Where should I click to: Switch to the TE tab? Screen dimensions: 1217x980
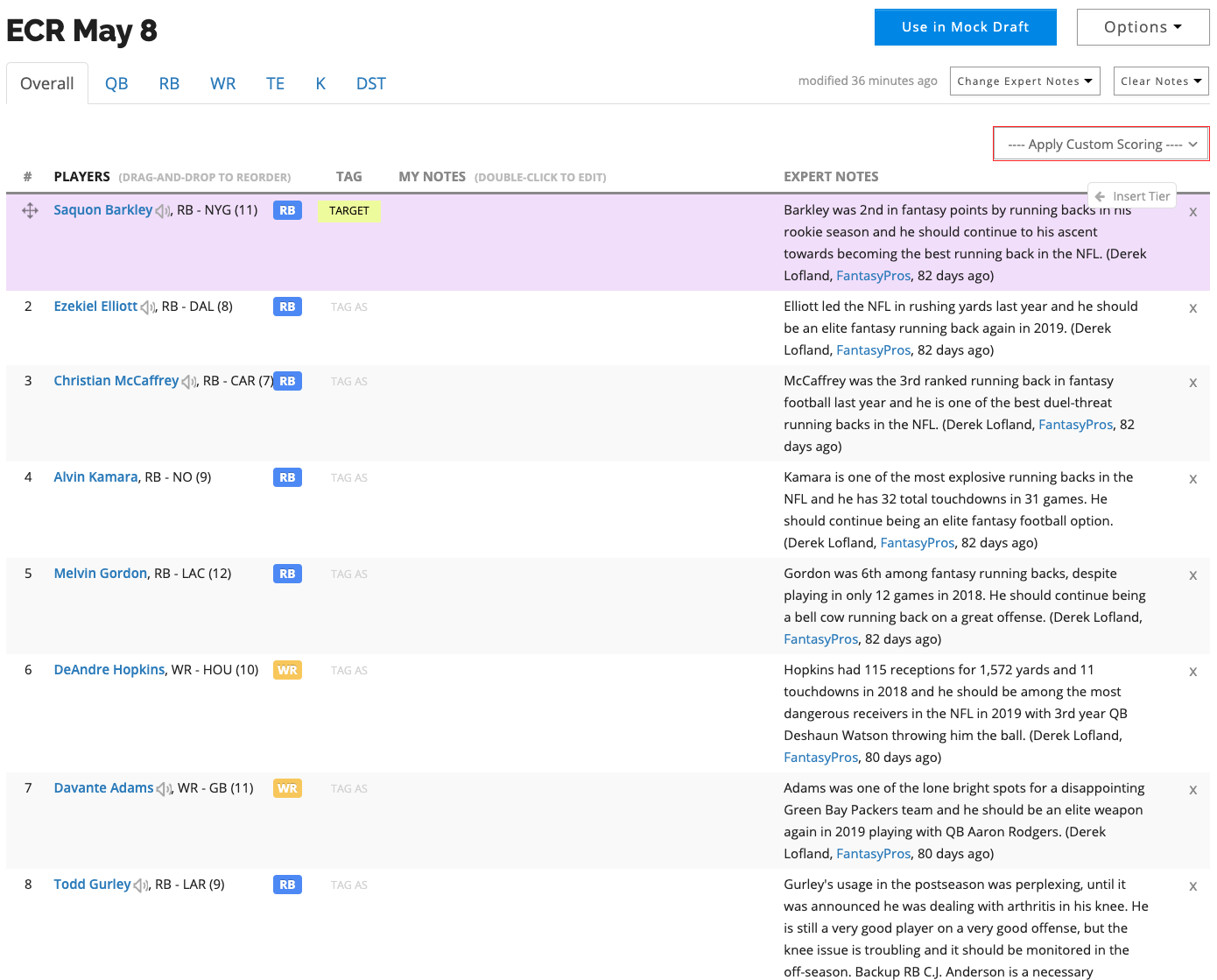[275, 83]
